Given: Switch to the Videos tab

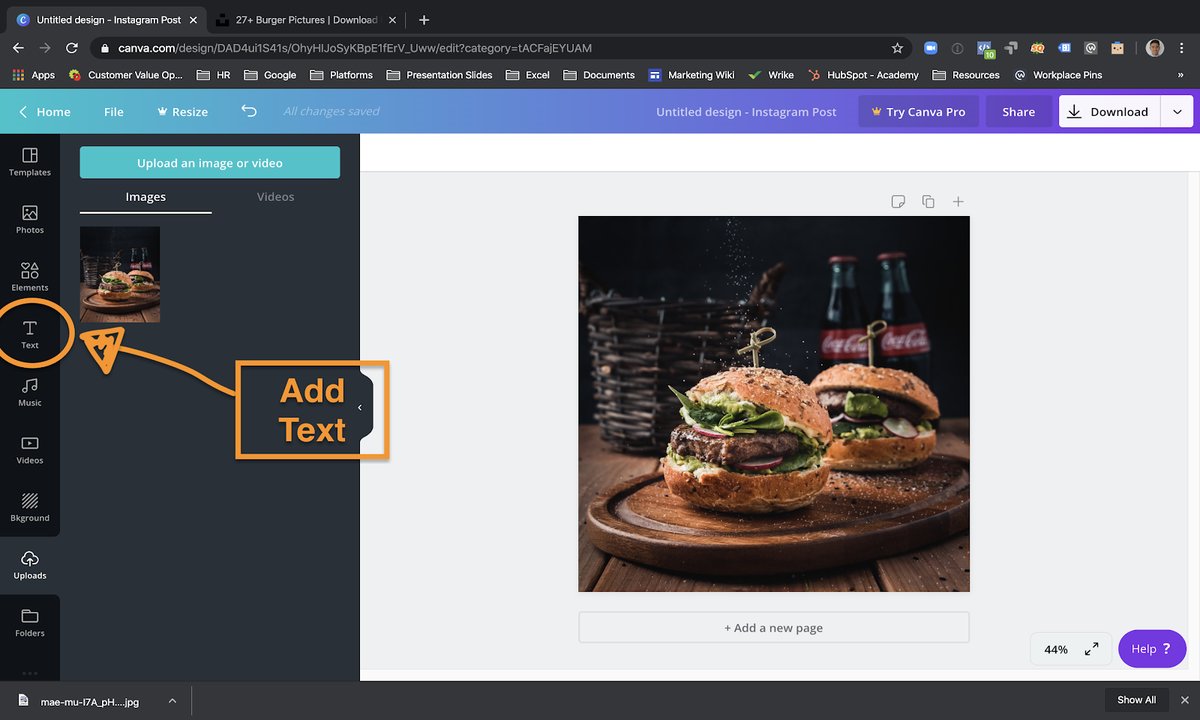Looking at the screenshot, I should coord(274,197).
